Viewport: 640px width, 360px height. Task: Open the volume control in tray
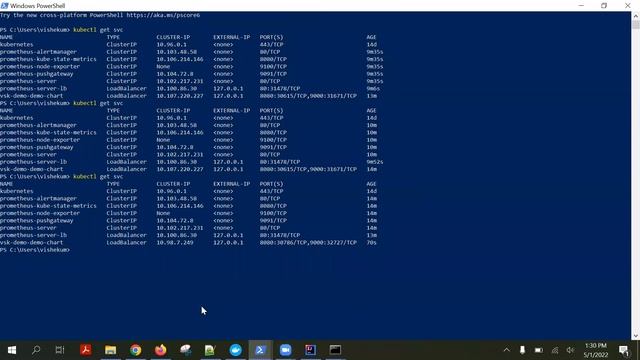571,350
